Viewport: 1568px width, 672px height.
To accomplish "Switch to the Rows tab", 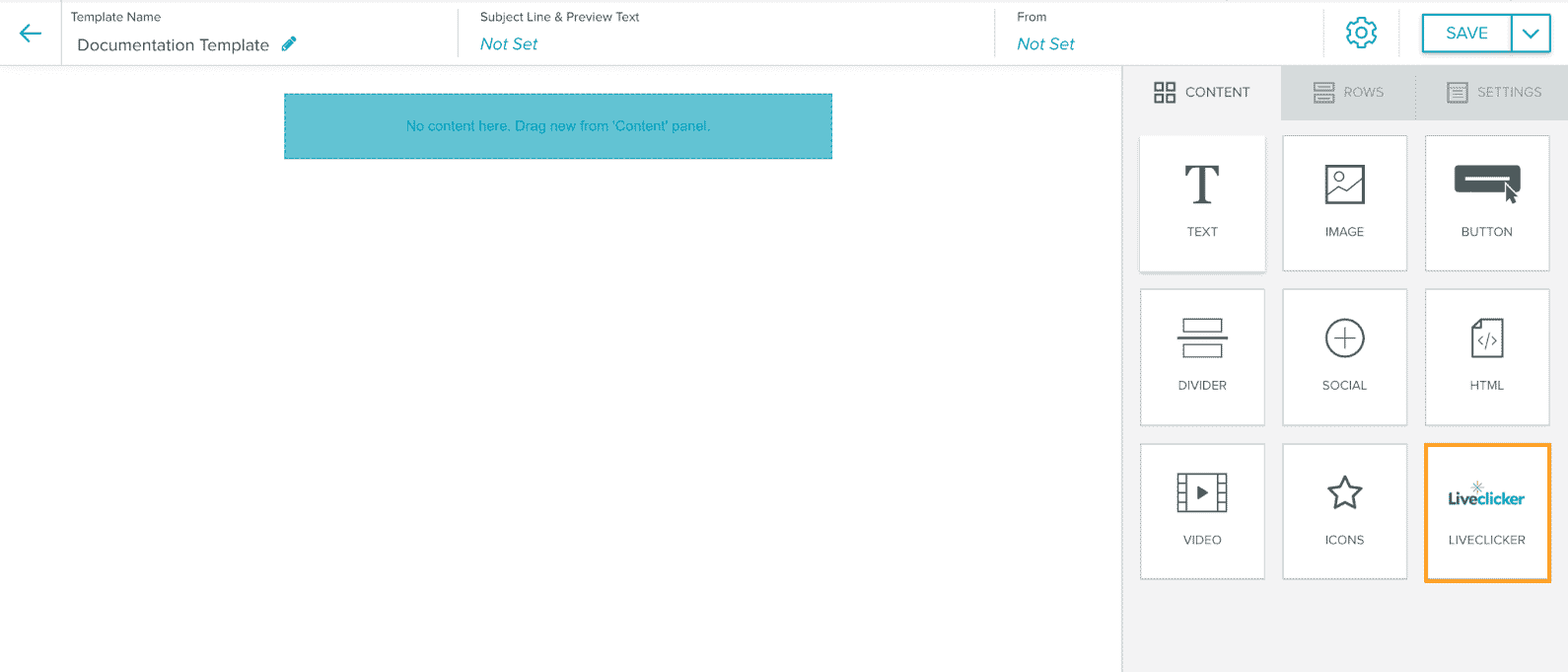I will pos(1348,93).
